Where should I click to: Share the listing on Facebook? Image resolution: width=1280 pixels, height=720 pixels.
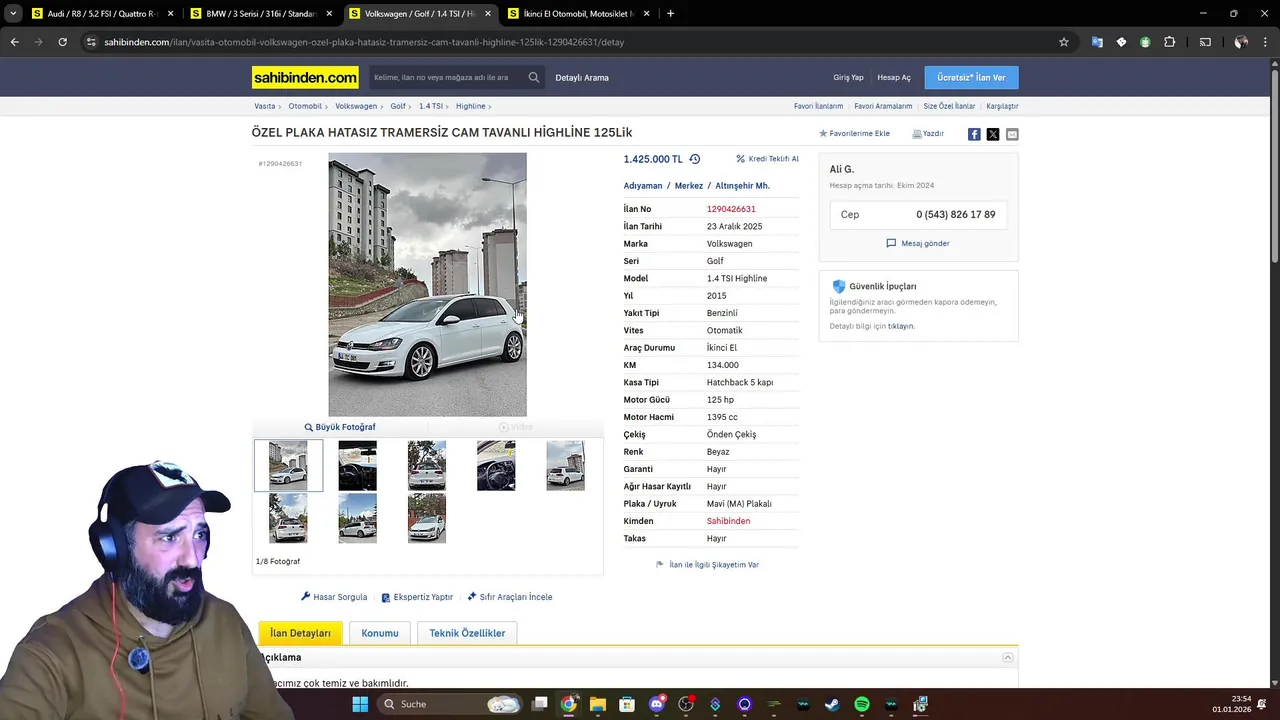(974, 134)
